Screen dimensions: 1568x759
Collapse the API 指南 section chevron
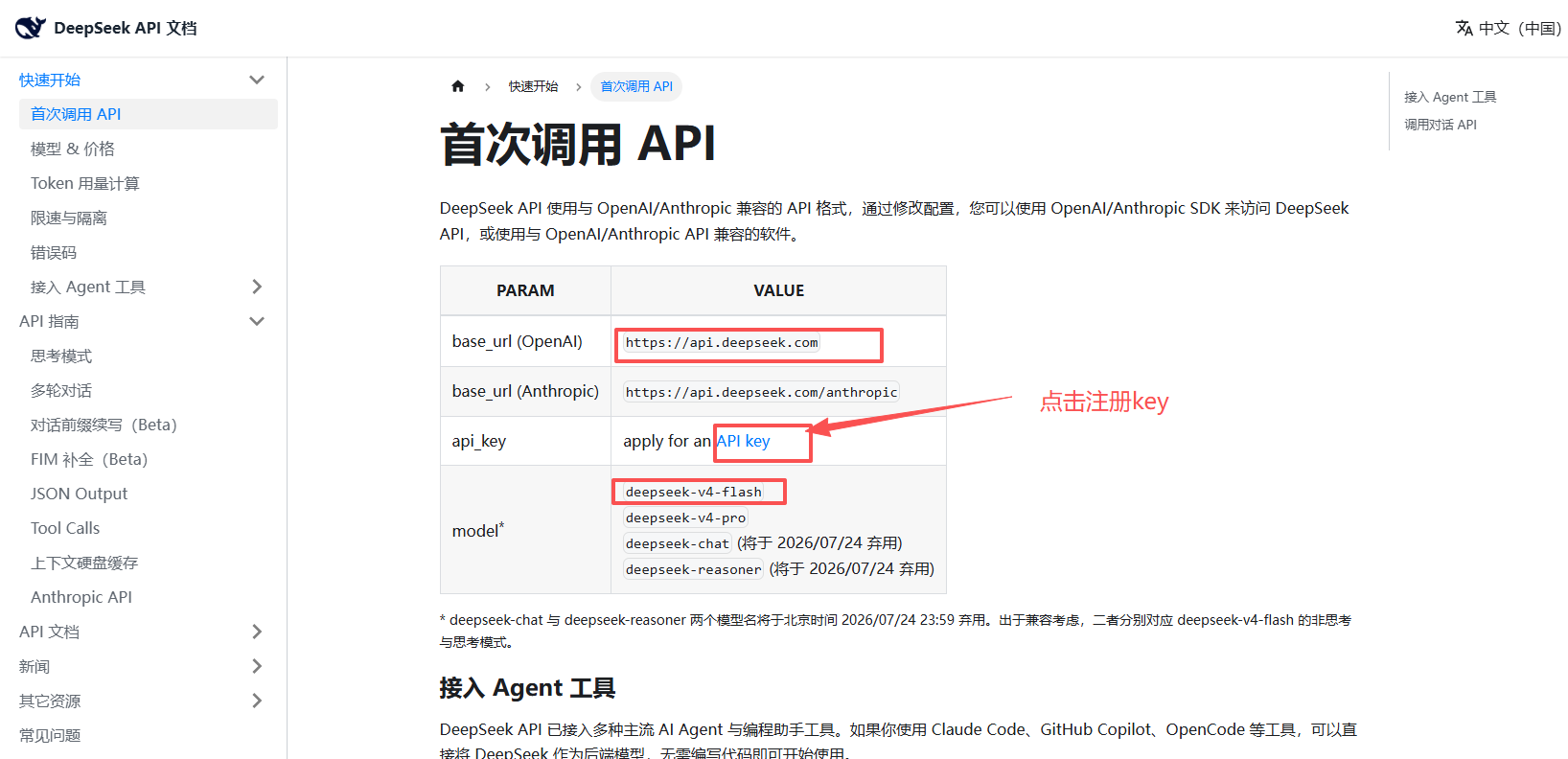(x=257, y=321)
